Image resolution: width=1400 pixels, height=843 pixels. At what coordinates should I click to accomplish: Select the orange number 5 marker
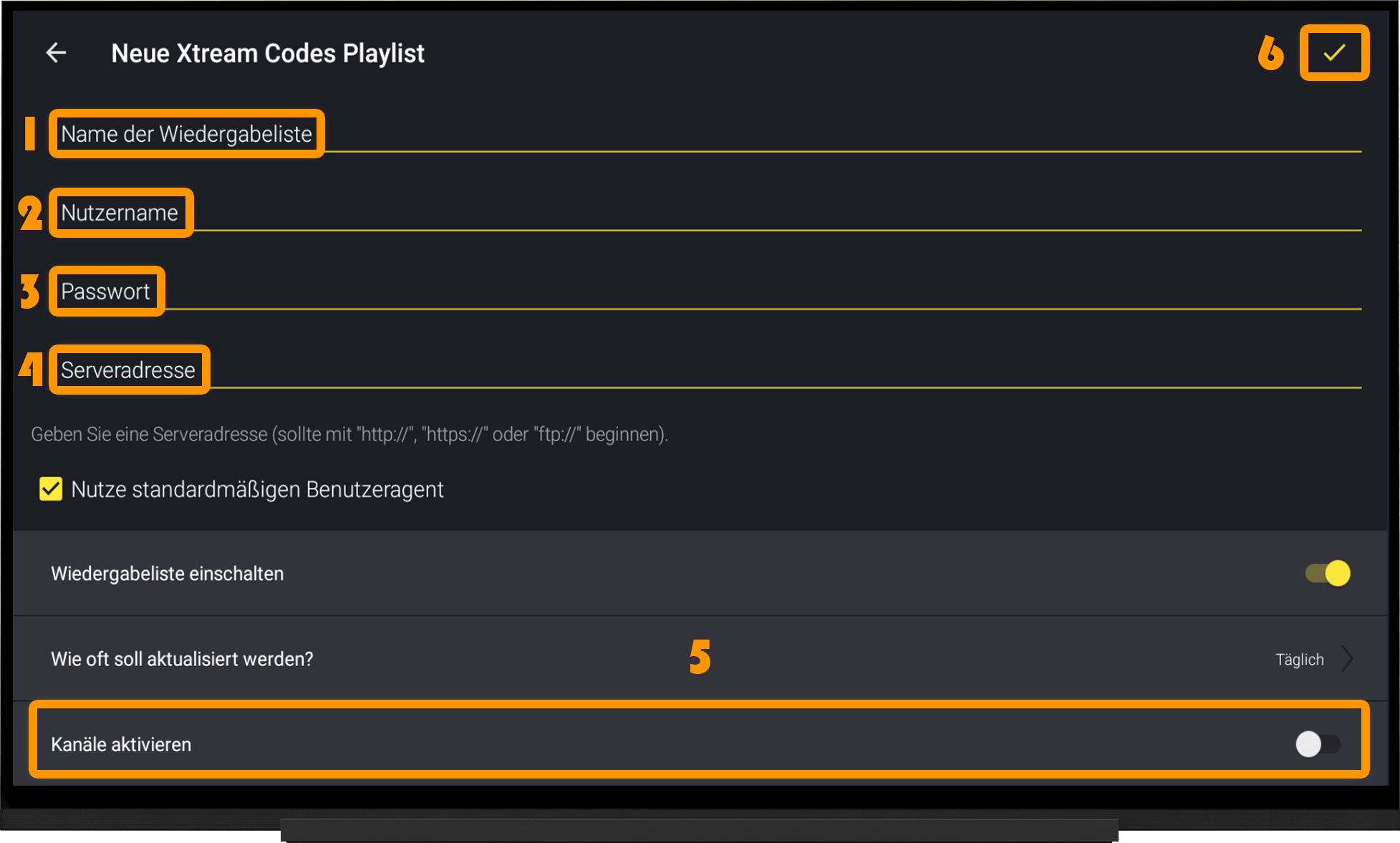(x=700, y=656)
